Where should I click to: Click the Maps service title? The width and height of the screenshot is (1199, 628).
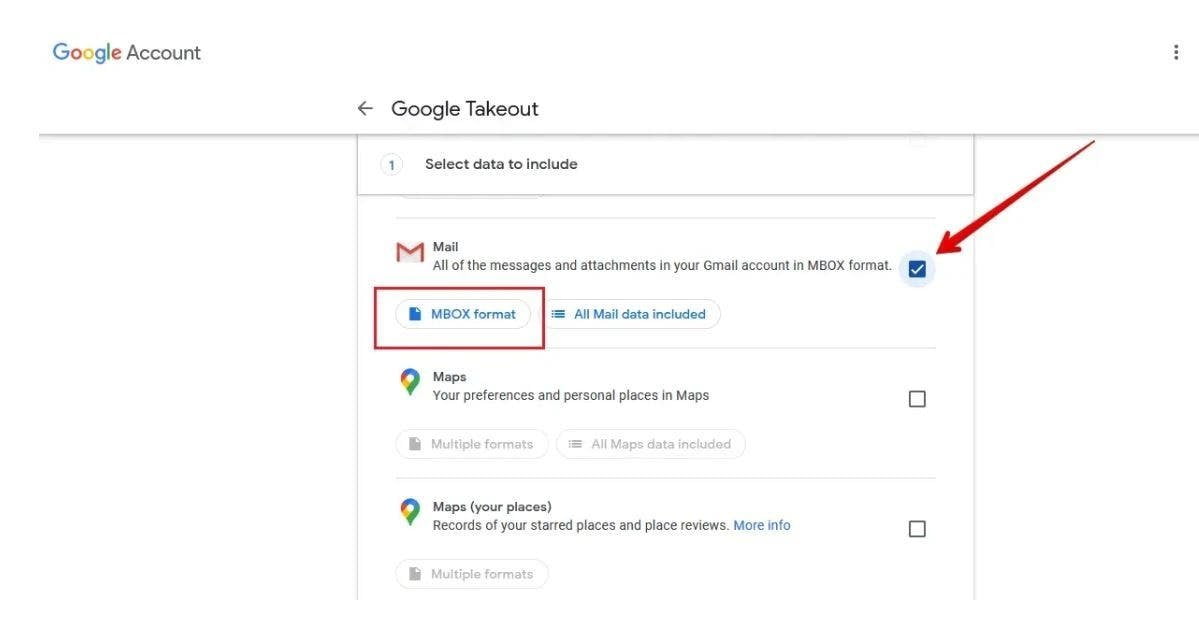pos(450,376)
